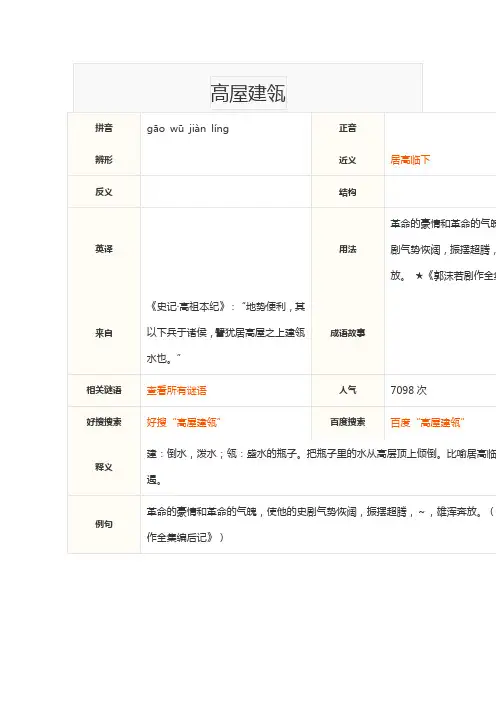The width and height of the screenshot is (496, 702).
Task: Click the 成语故事 label cell
Action: tap(347, 333)
